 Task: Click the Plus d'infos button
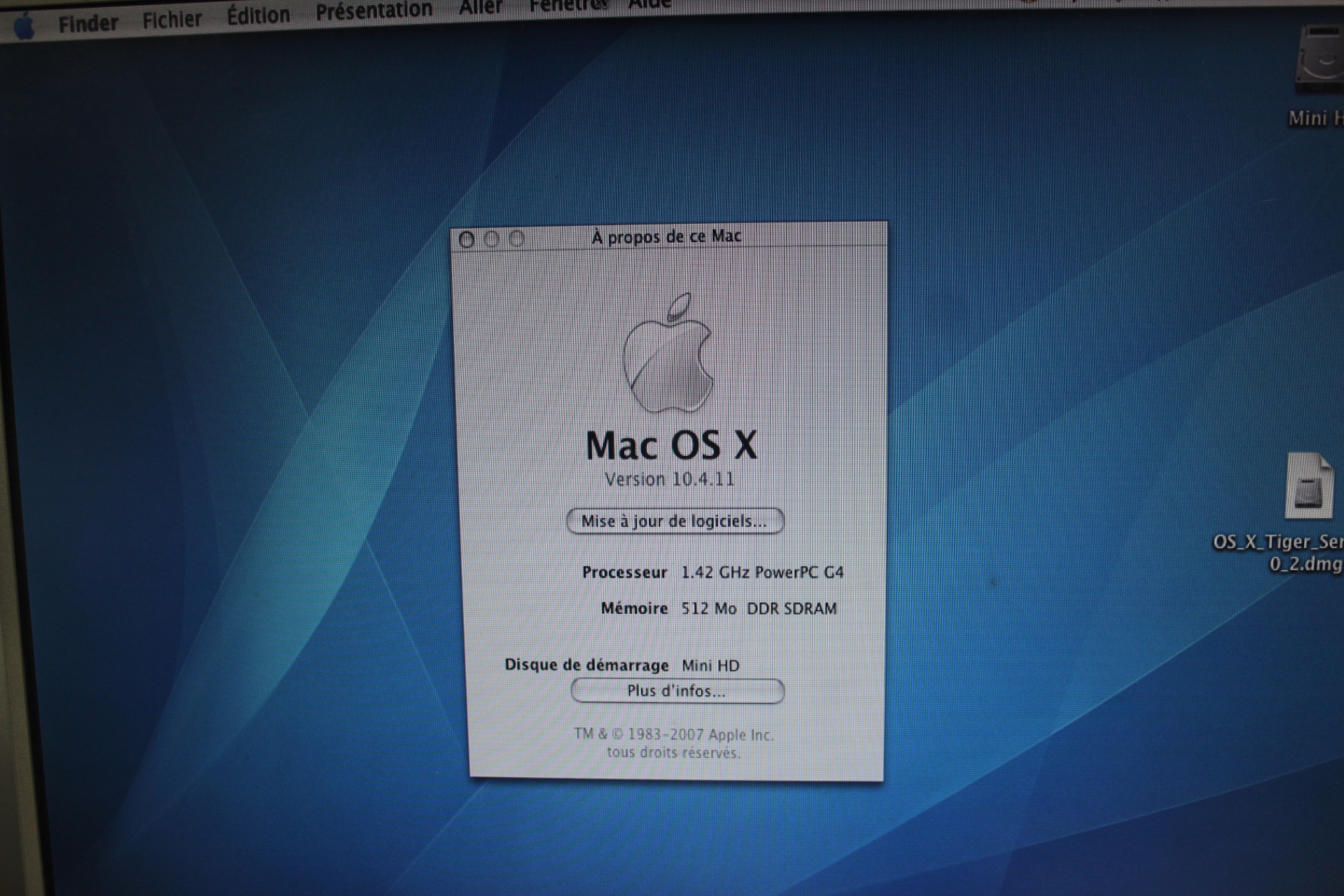[x=677, y=691]
